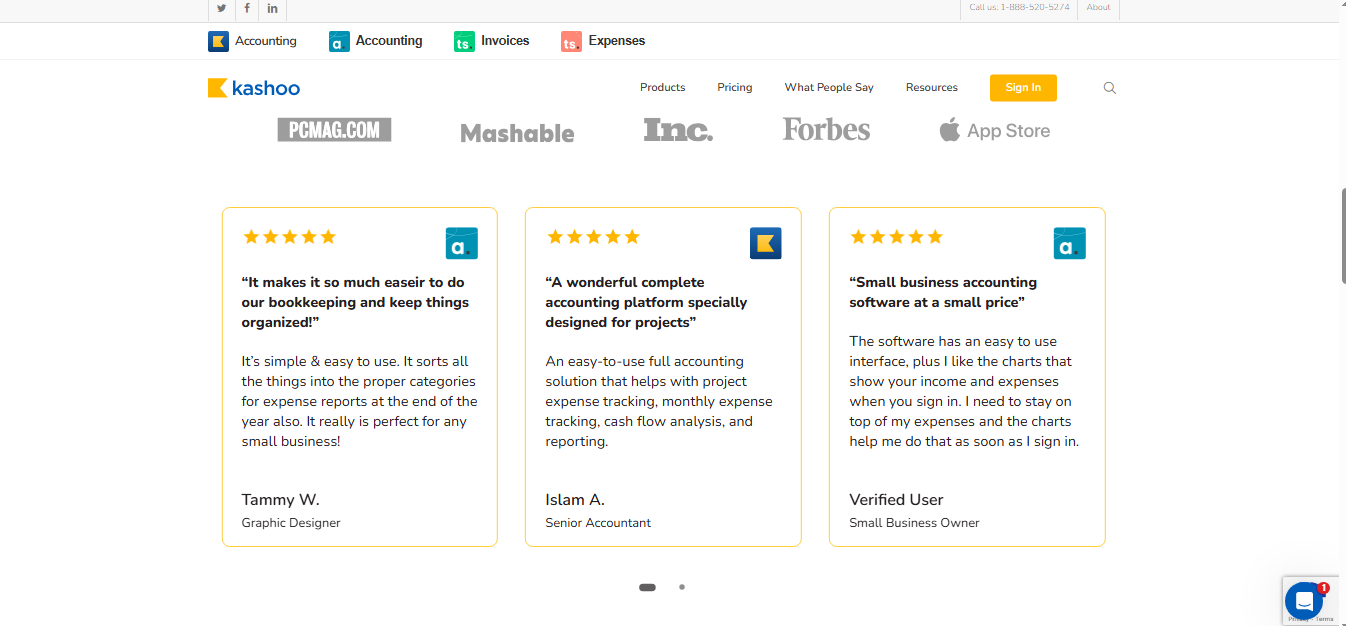The image size is (1346, 626).
Task: Open the Invoices product tab
Action: coord(491,41)
